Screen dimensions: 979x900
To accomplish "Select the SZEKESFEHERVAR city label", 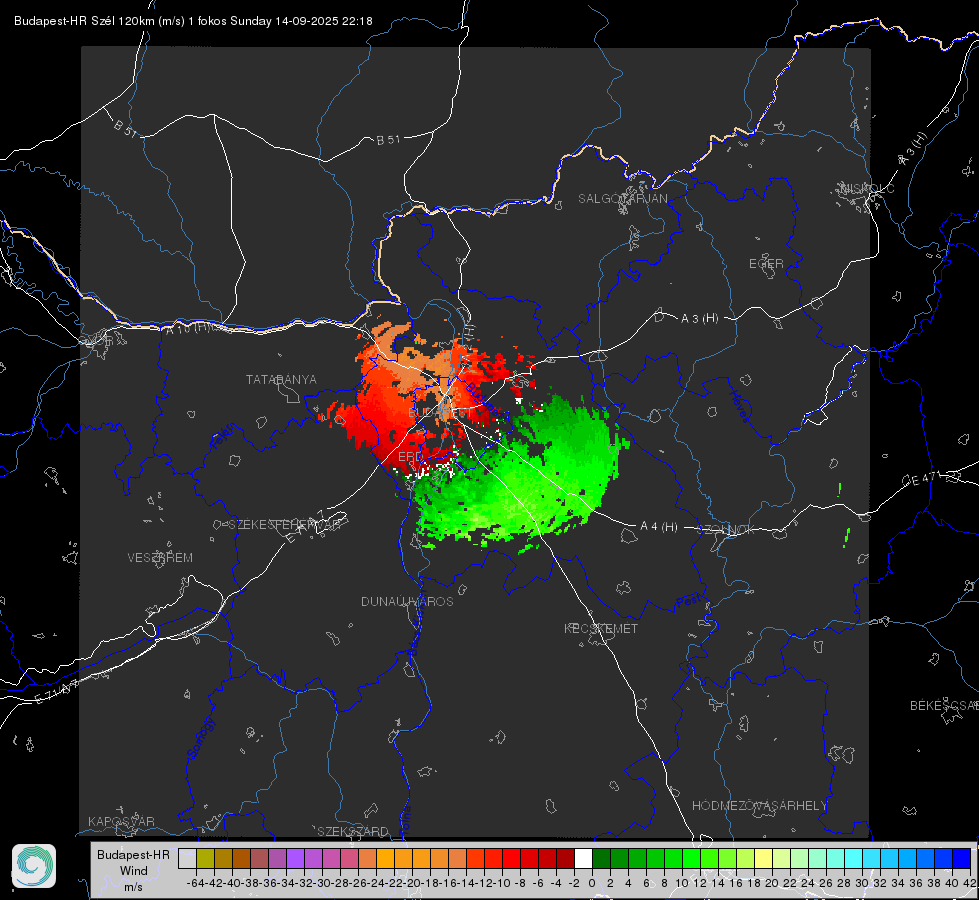I will (x=287, y=525).
